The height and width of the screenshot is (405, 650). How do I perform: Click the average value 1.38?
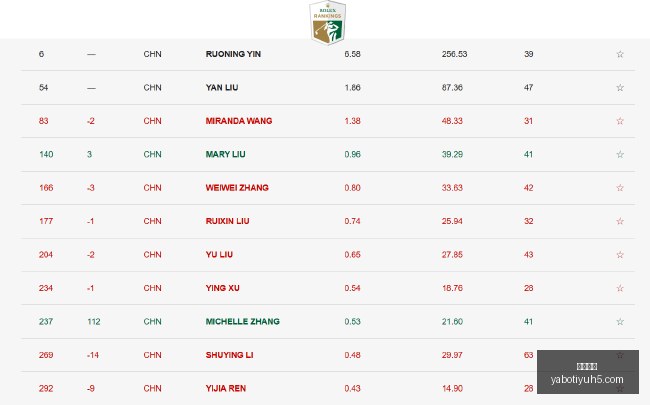click(x=352, y=121)
